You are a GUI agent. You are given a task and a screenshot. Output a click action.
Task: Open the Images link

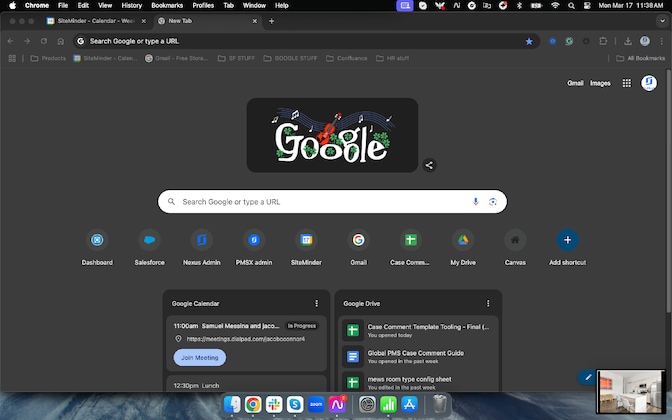click(x=600, y=83)
